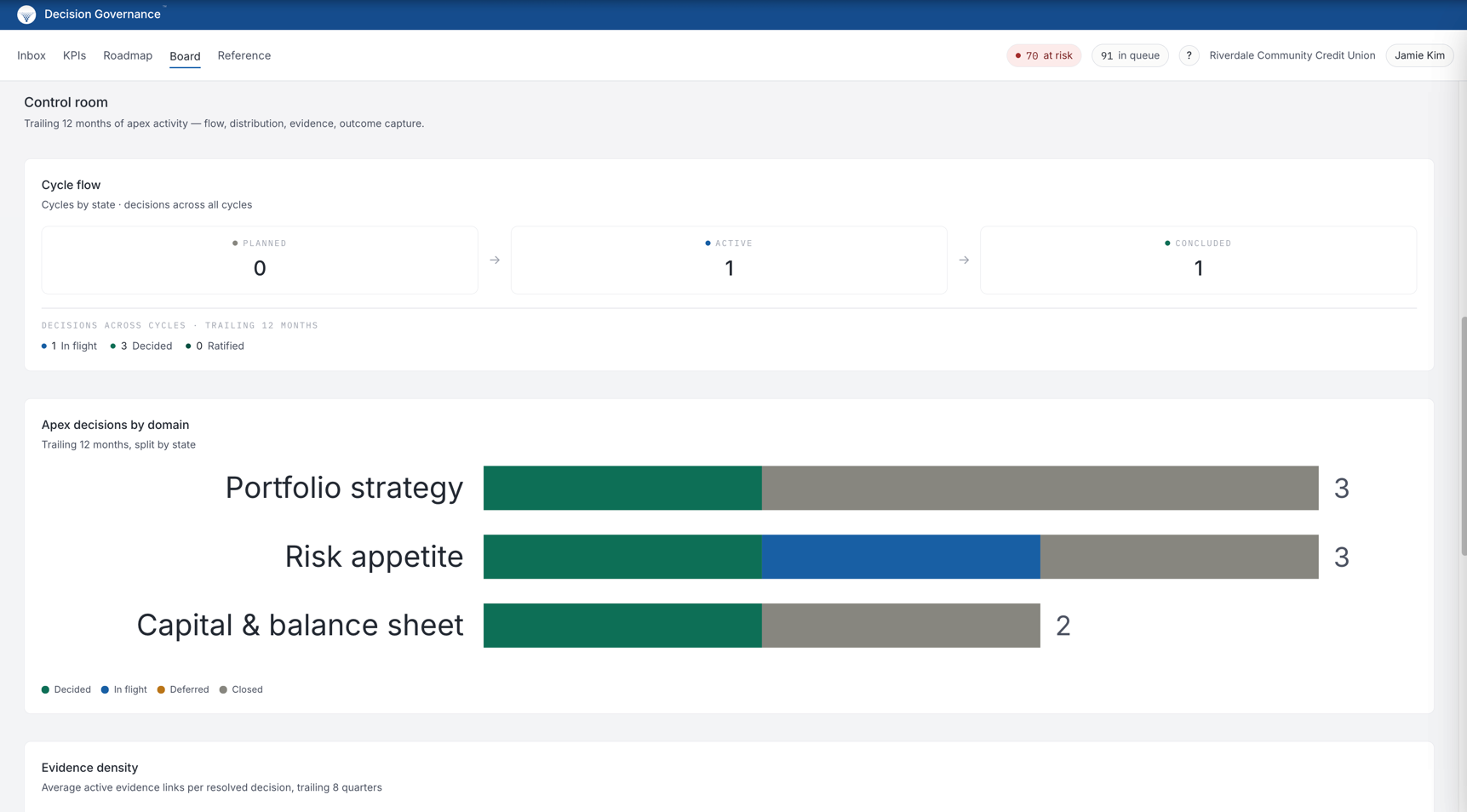Click Risk appetite gray Closed bar segment
The height and width of the screenshot is (812, 1467).
click(1179, 557)
